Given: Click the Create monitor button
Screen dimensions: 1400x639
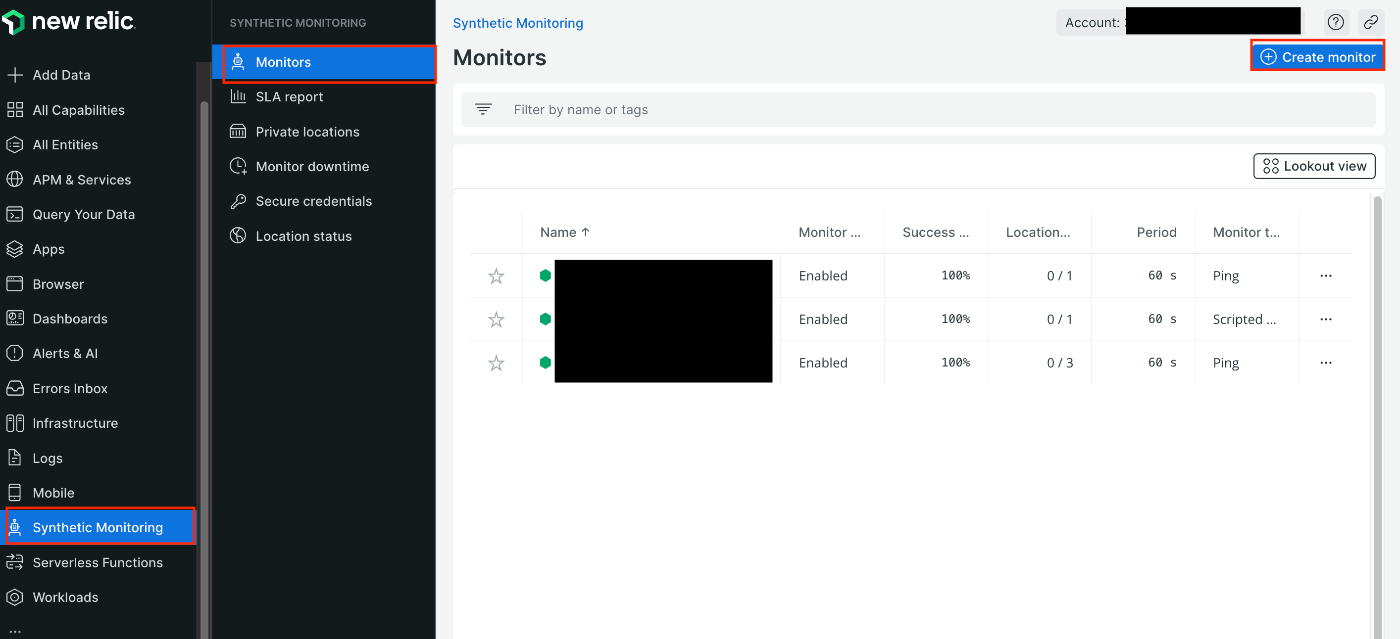Looking at the screenshot, I should pos(1318,57).
